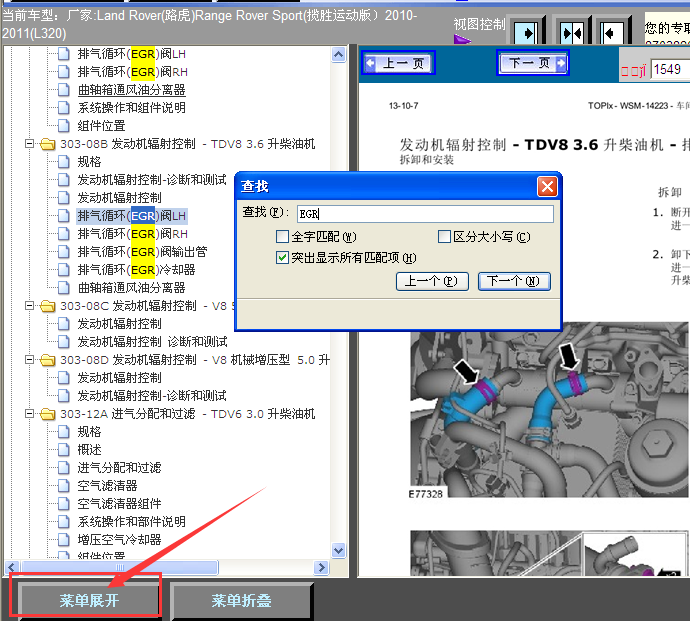The image size is (690, 621).
Task: Select folder icon of 303-08D V8 机械增压型
Action: click(48, 360)
